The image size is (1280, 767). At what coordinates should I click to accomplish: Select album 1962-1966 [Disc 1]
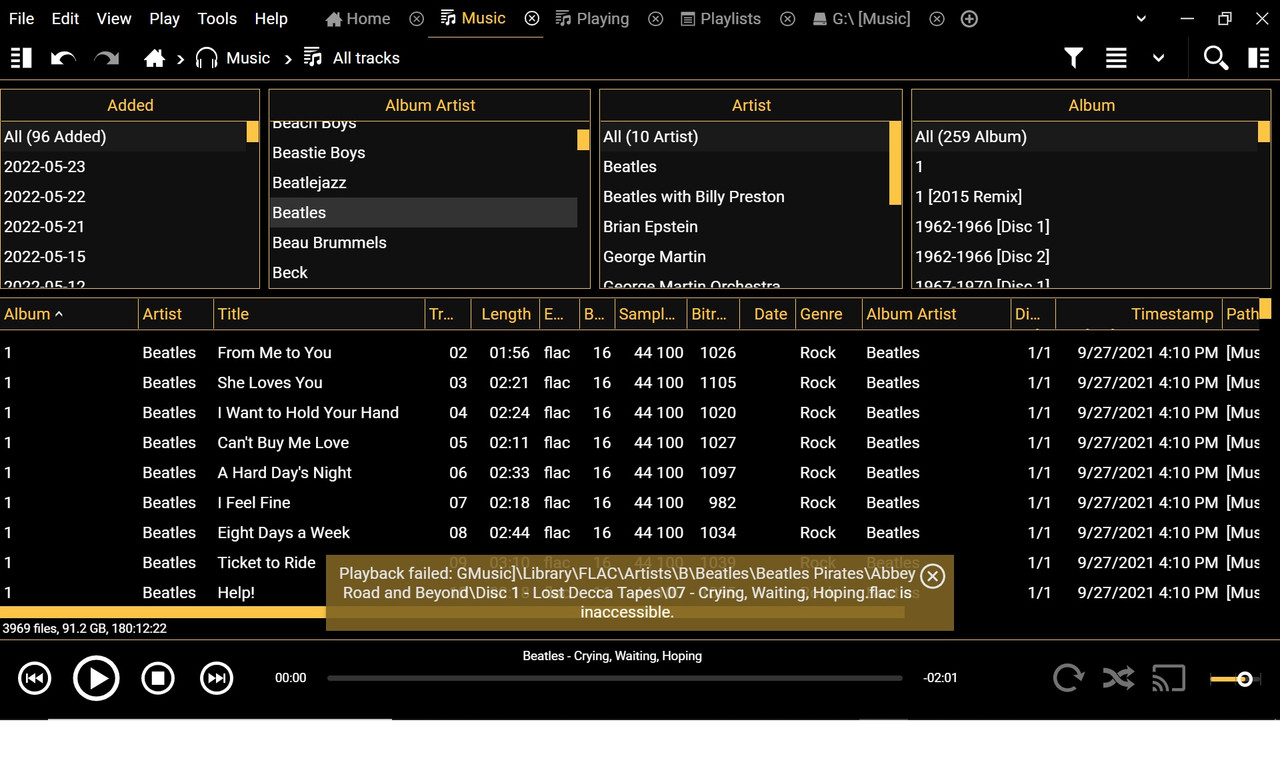coord(1085,227)
